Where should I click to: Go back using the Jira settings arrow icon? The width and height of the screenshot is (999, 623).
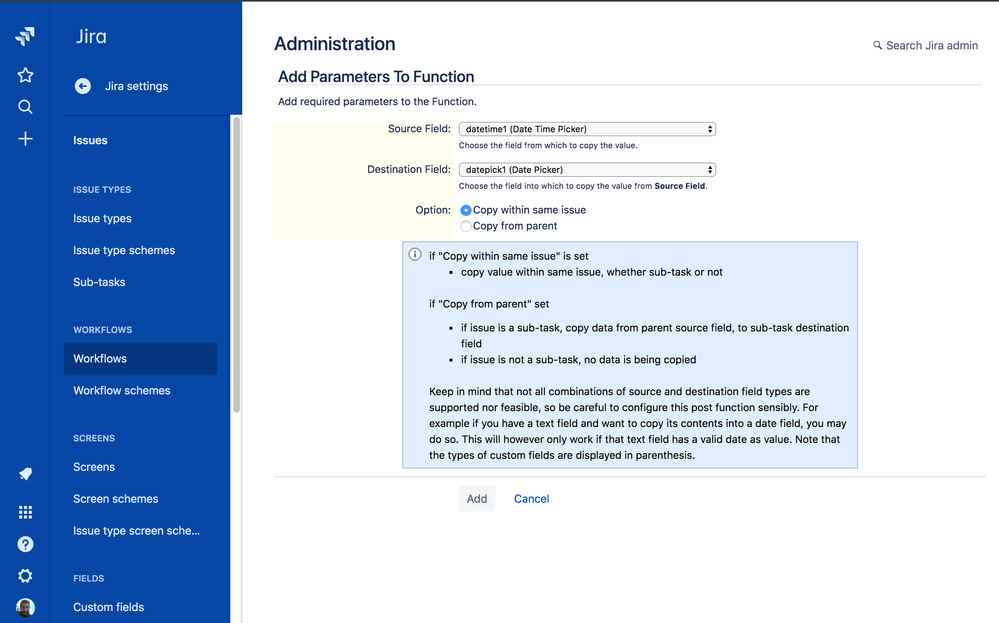point(83,86)
